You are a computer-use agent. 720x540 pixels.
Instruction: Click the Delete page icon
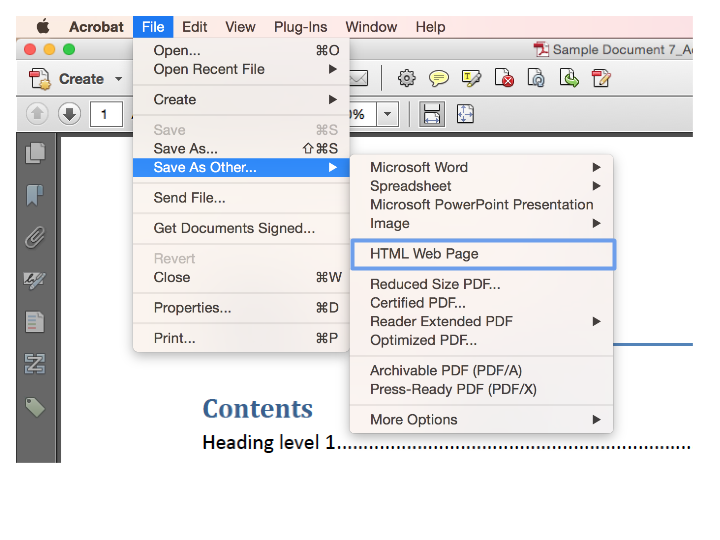[x=504, y=78]
